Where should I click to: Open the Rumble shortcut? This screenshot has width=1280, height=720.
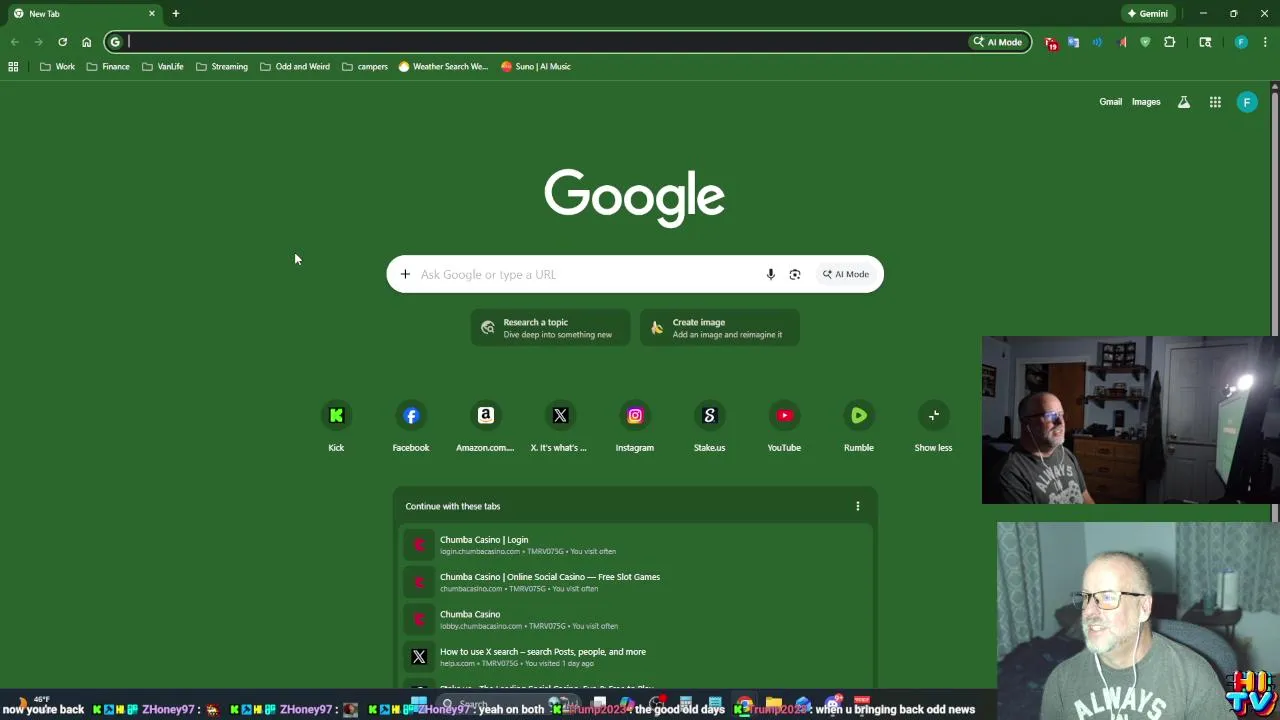(859, 427)
